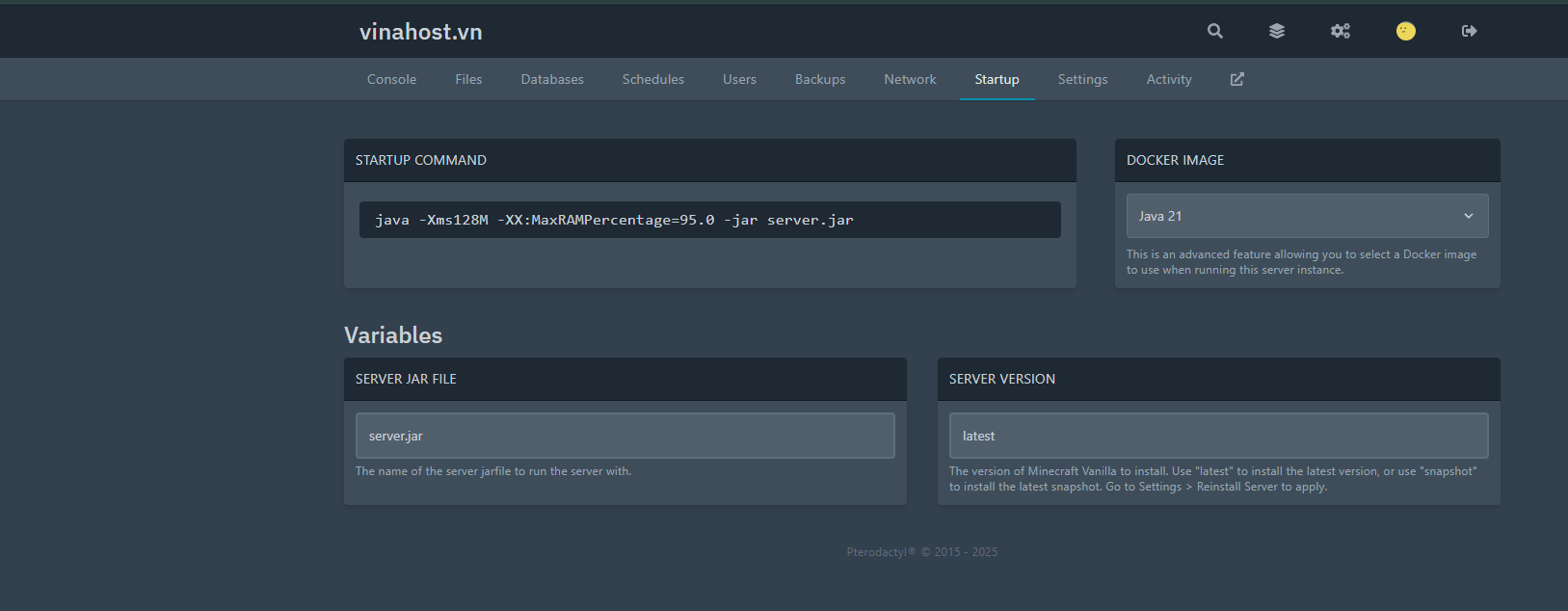This screenshot has height=611, width=1568.
Task: Click the Server Jar File input field
Action: 625,436
